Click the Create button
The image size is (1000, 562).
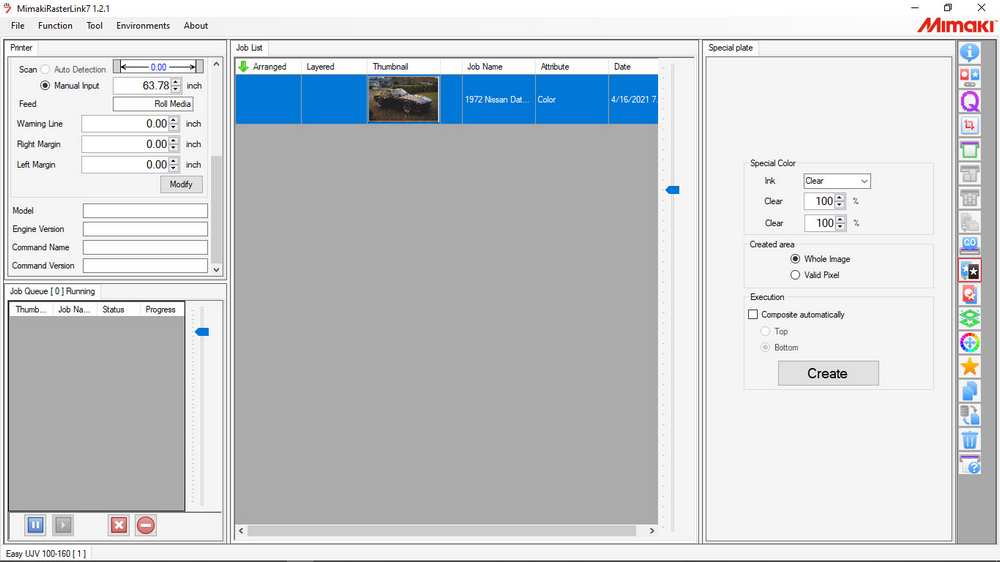tap(828, 373)
